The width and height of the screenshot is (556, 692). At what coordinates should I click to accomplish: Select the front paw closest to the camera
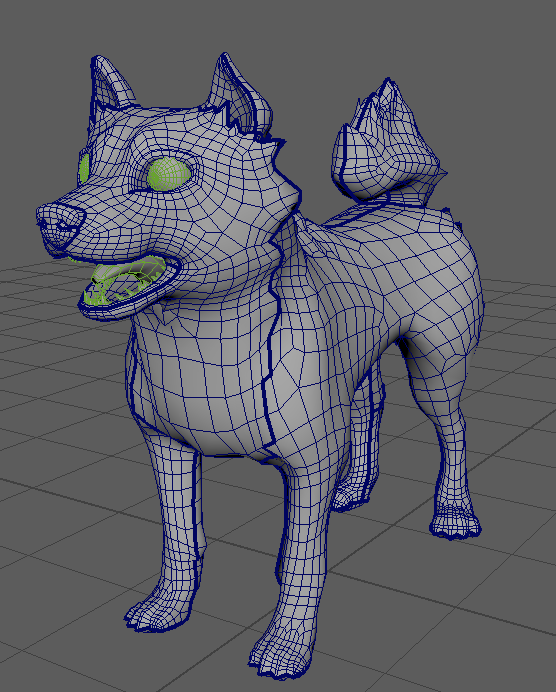tap(280, 654)
